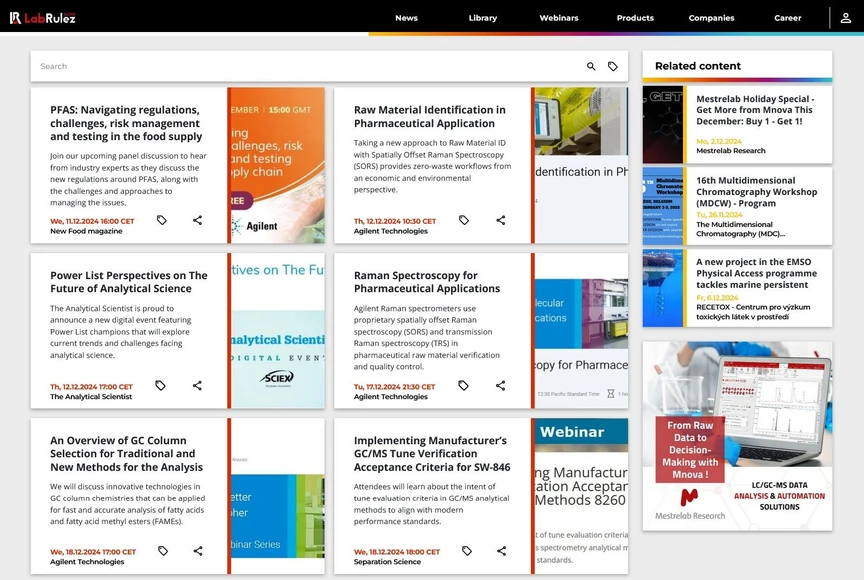Click the 'Related content' heading
864x580 pixels.
(698, 66)
